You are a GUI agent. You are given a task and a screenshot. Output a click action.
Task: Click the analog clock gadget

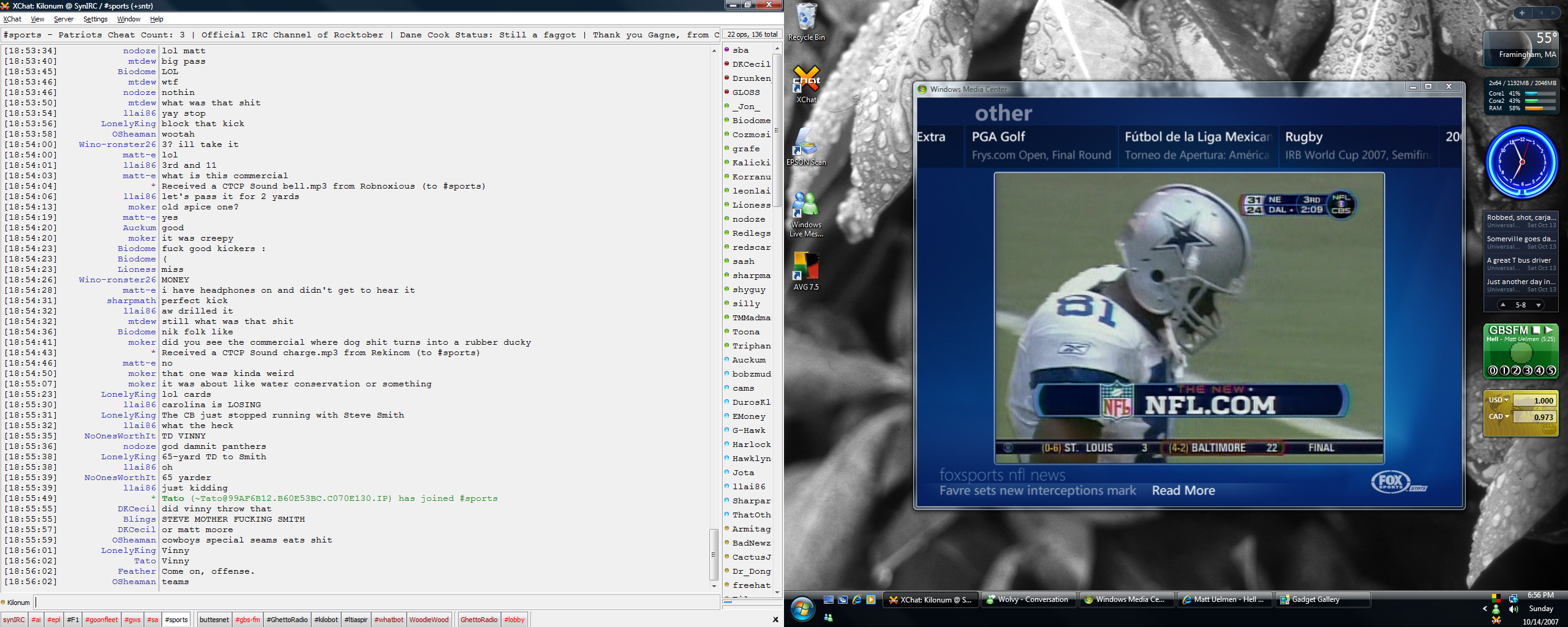coord(1521,163)
